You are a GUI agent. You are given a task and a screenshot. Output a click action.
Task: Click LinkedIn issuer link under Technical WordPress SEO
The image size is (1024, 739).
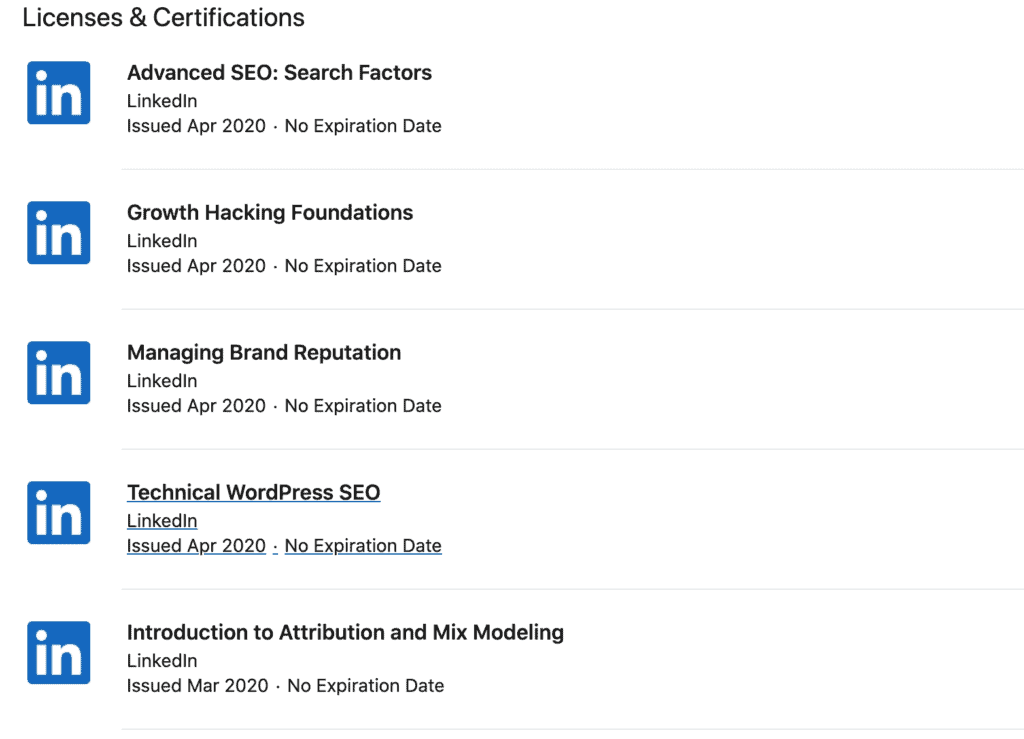[161, 521]
